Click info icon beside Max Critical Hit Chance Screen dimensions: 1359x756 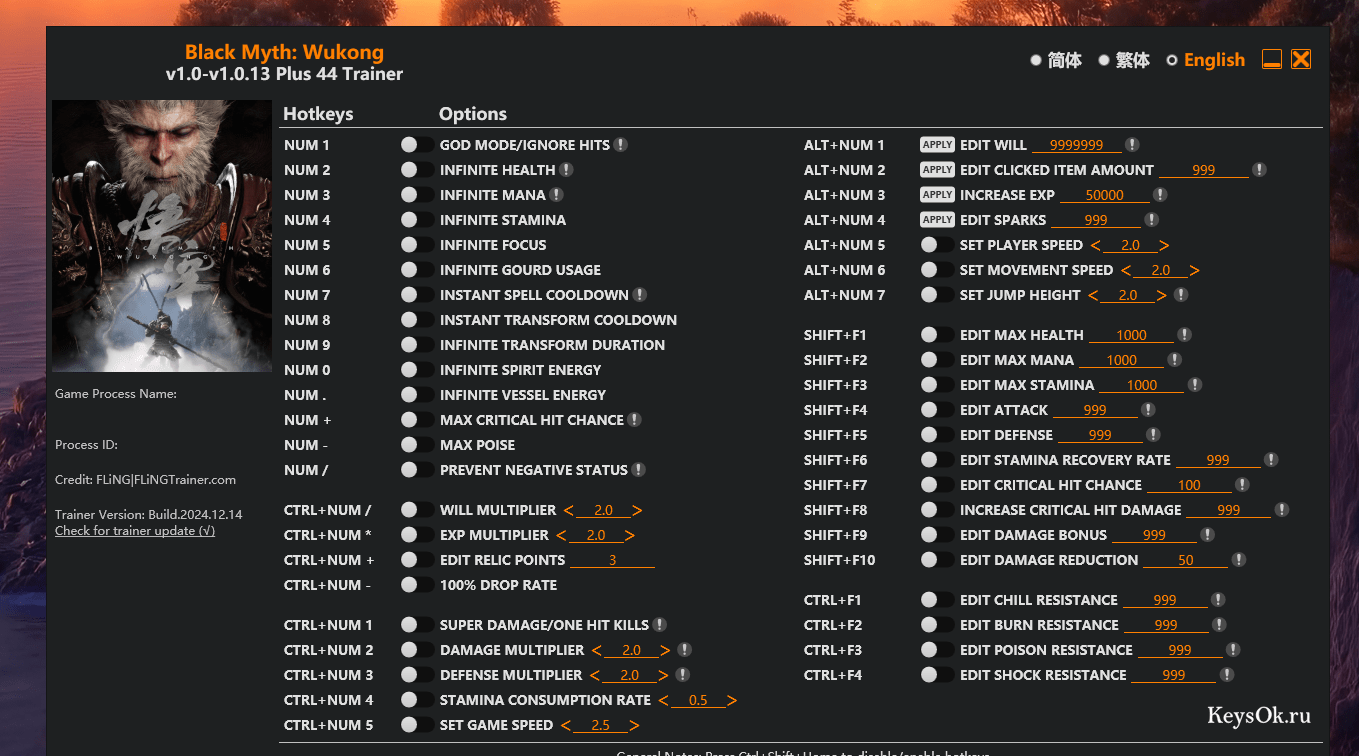click(634, 420)
